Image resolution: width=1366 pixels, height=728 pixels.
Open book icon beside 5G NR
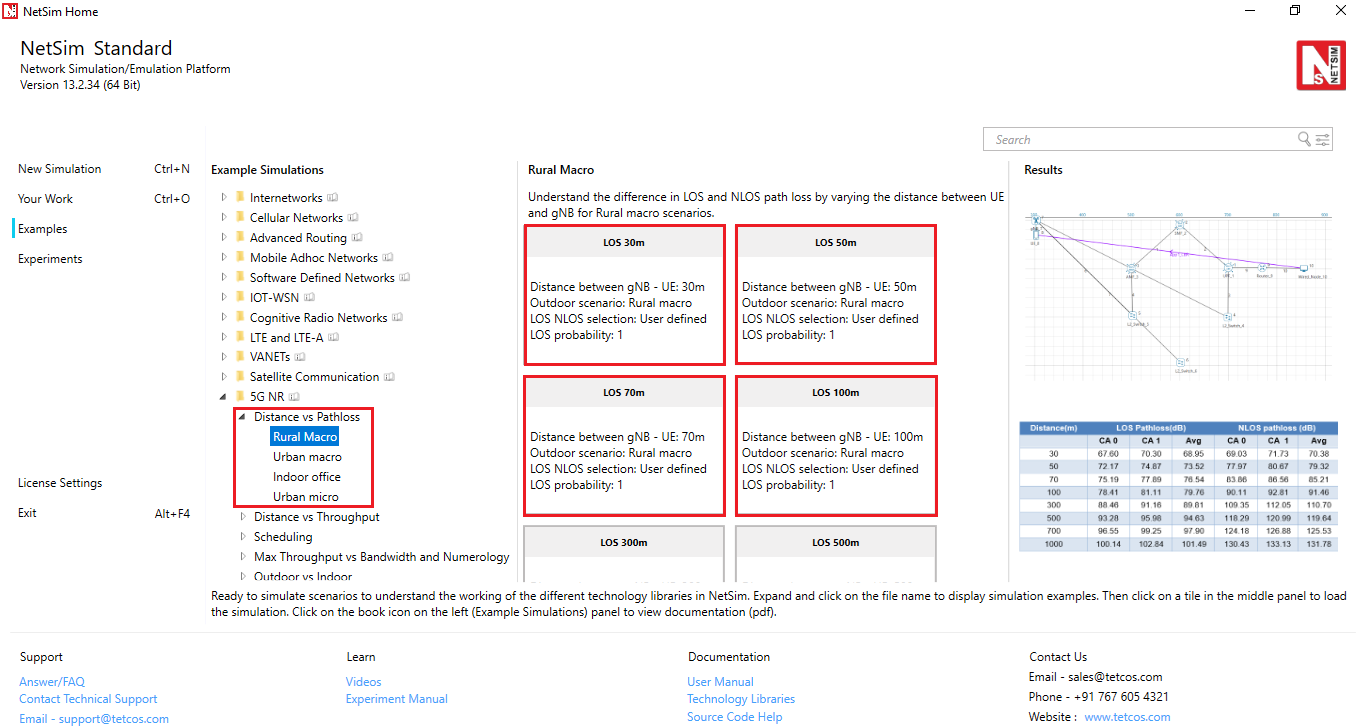[294, 397]
